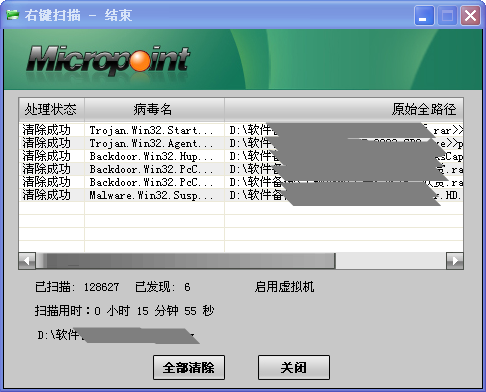Select the Trojan.Win32.Agent row

coord(241,143)
